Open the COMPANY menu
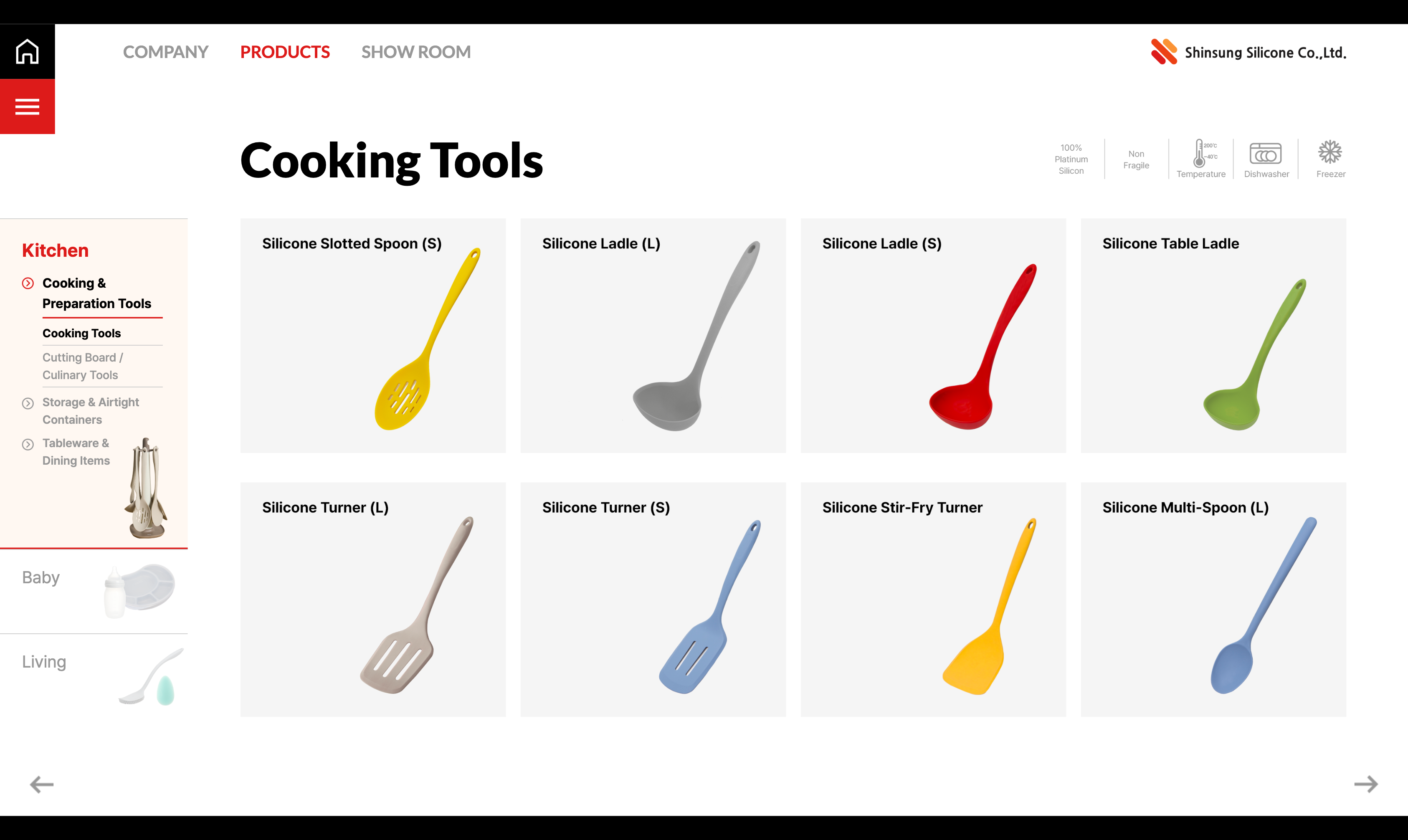The image size is (1408, 840). 165,52
